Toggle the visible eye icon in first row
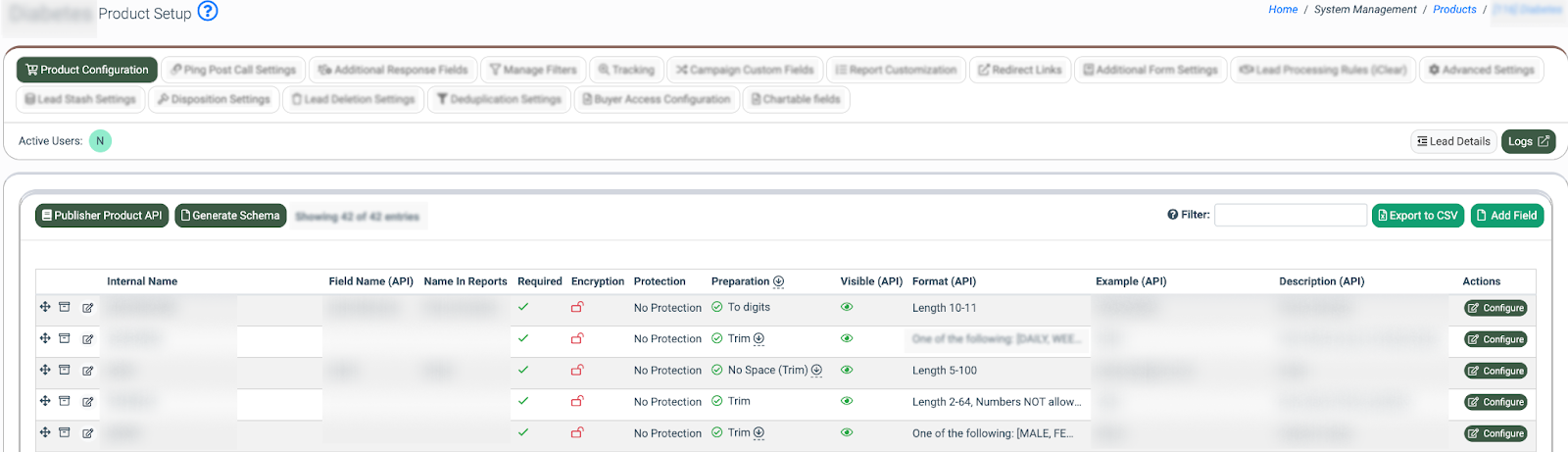This screenshot has height=452, width=1568. [x=847, y=307]
